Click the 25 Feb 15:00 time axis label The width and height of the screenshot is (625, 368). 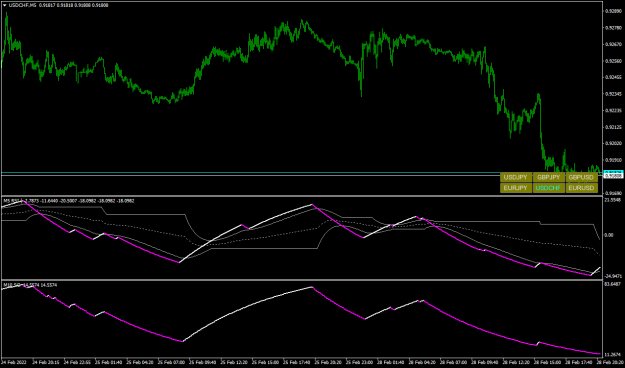click(x=266, y=362)
